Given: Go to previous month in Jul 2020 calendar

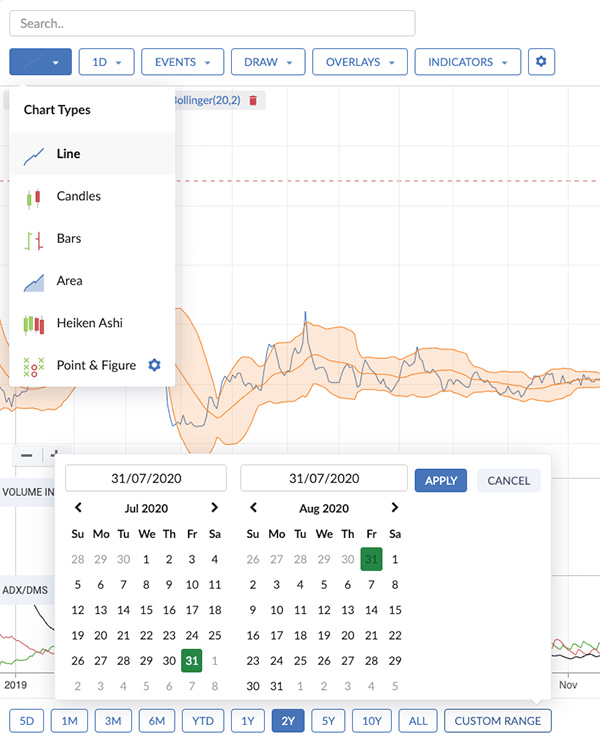Looking at the screenshot, I should (78, 508).
